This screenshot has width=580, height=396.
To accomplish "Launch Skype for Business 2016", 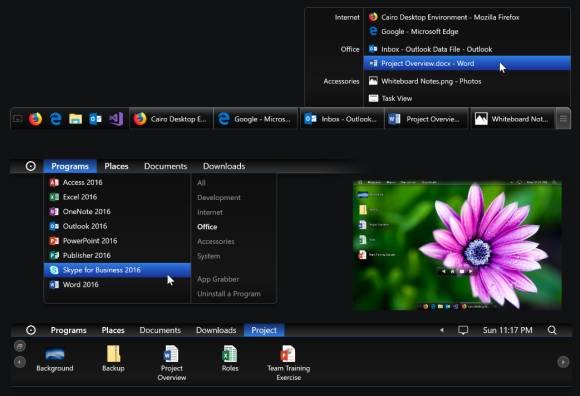I will 117,270.
